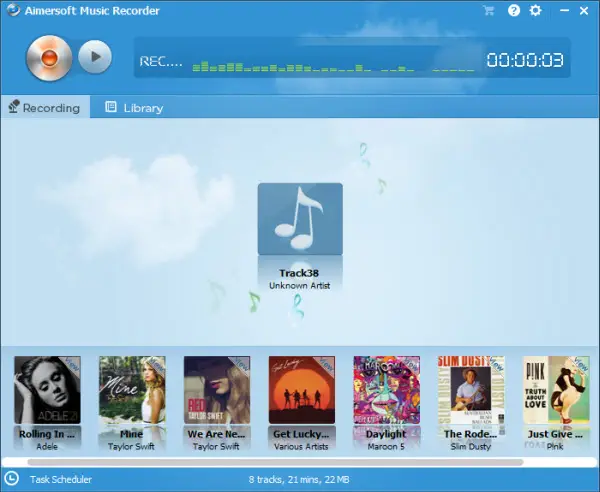600x492 pixels.
Task: Click 'Taylor Swift' under We Are Ne...
Action: click(x=216, y=446)
